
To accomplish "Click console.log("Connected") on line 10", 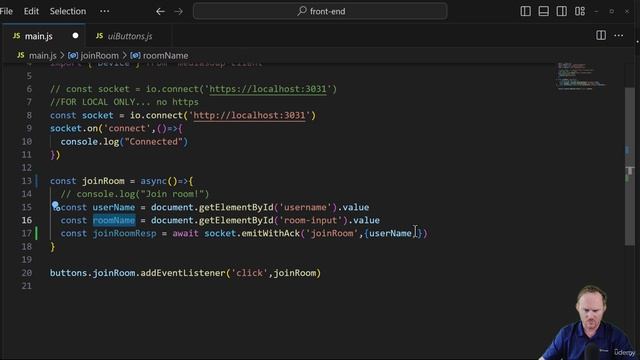I will click(124, 142).
